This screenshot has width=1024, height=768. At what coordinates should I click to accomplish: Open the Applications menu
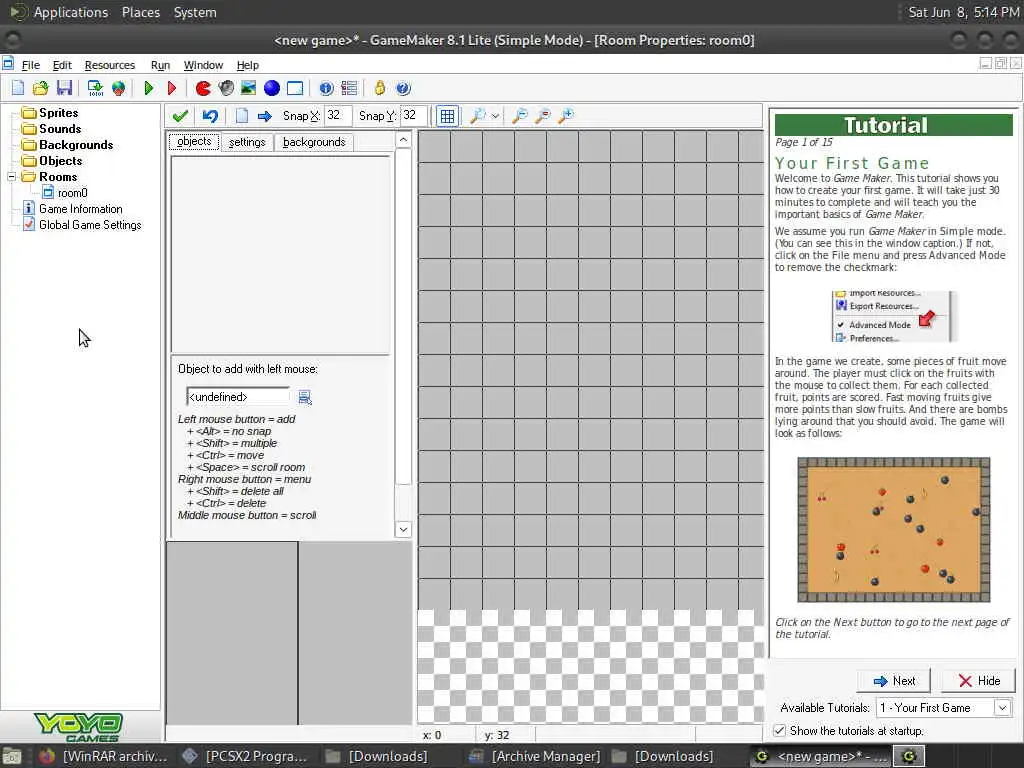coord(71,12)
